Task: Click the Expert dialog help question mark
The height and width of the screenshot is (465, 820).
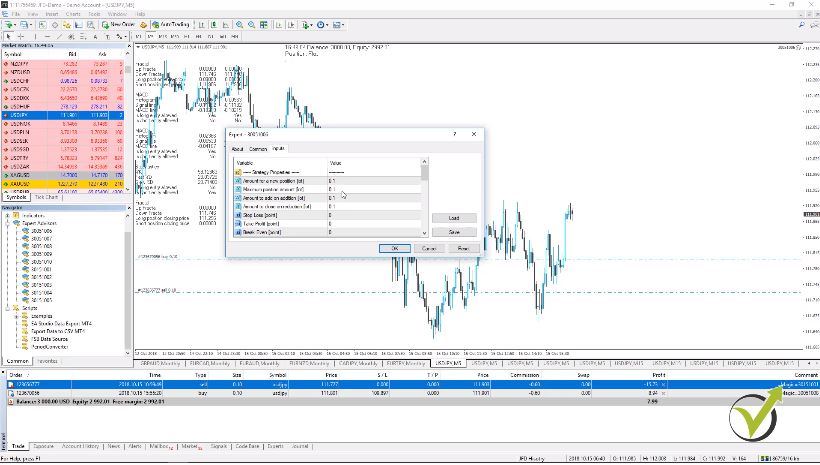Action: coord(455,133)
